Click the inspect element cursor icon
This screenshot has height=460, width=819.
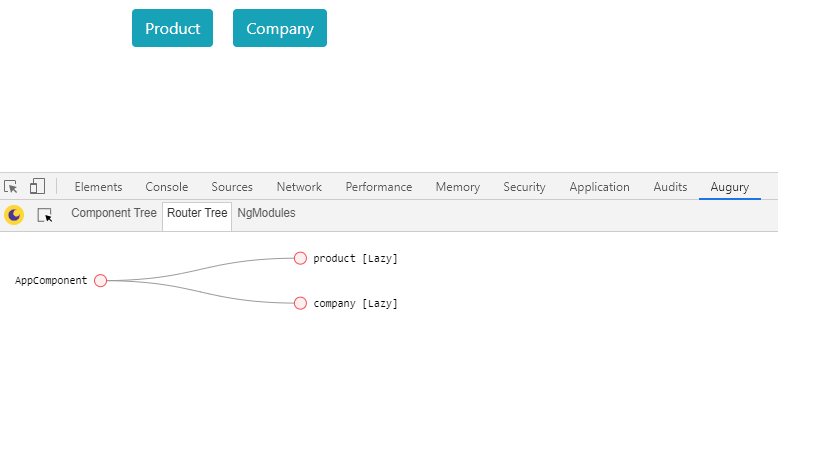[x=11, y=187]
